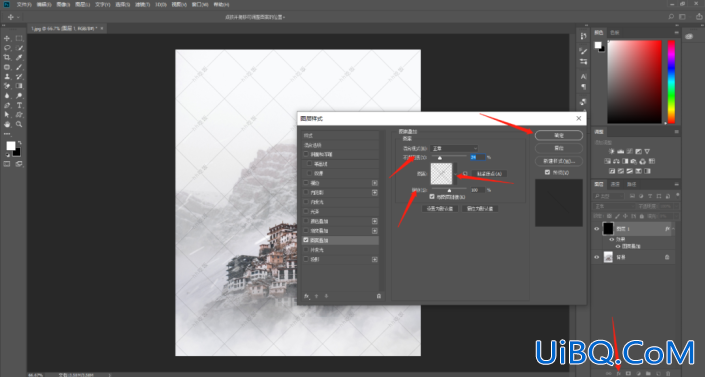Uncheck the Pattern Overlay (图案叠加) checkbox
This screenshot has width=705, height=377.
coord(306,240)
